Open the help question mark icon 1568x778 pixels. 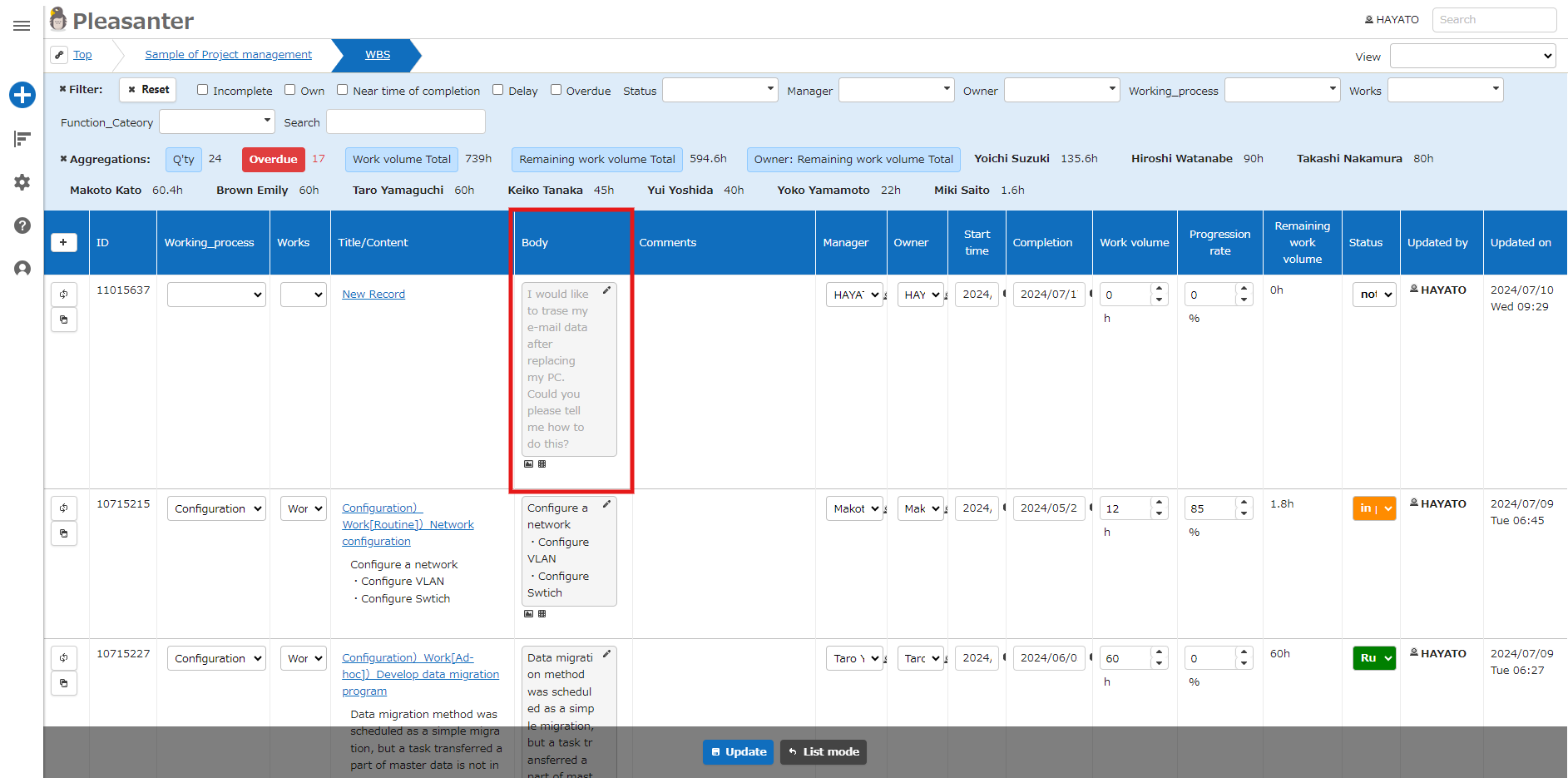click(x=22, y=225)
